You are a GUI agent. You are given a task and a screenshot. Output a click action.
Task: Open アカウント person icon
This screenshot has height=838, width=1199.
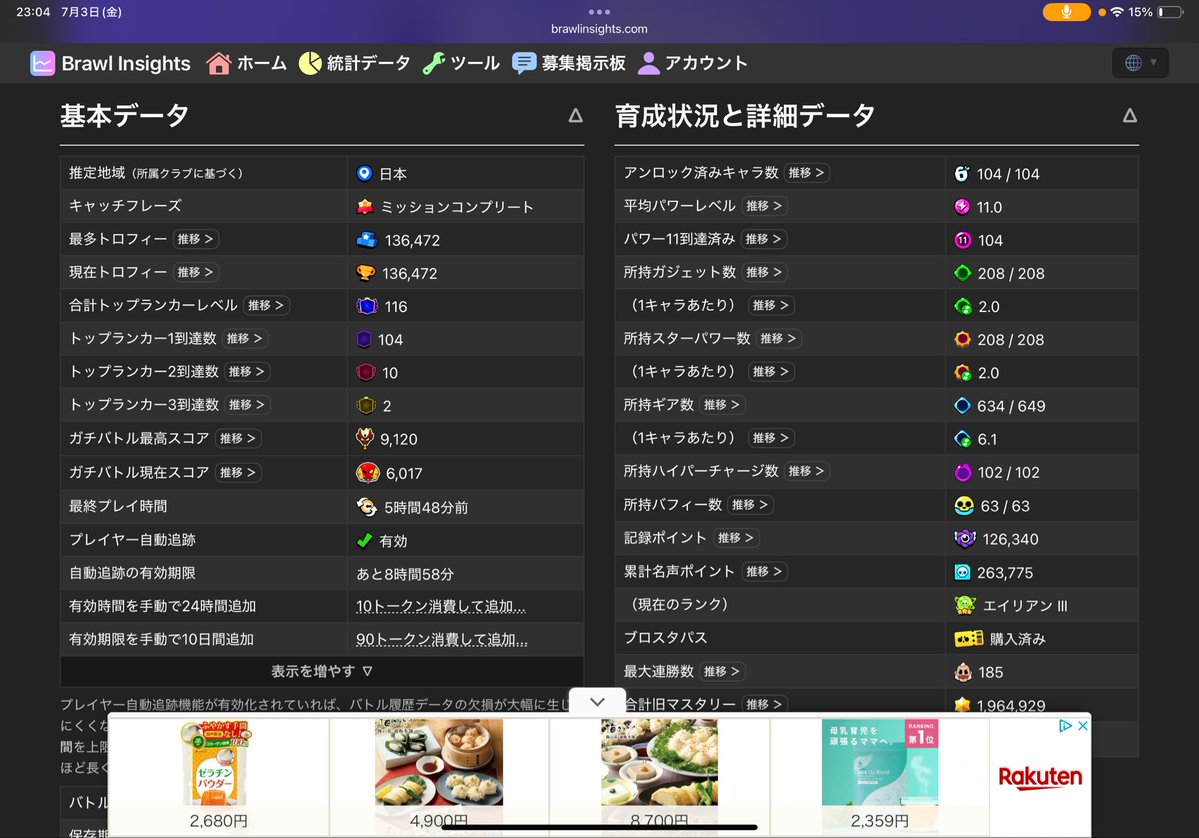[648, 63]
